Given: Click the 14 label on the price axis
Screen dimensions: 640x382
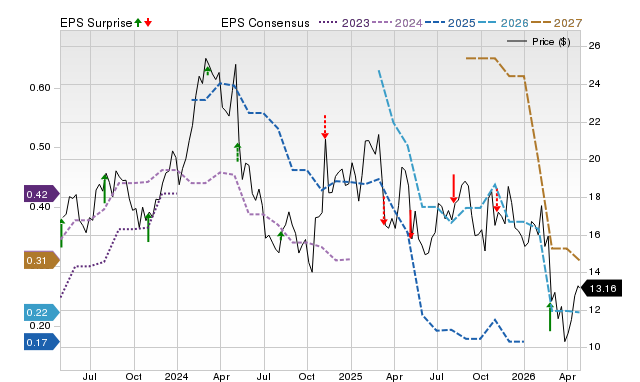Looking at the screenshot, I should point(595,272).
